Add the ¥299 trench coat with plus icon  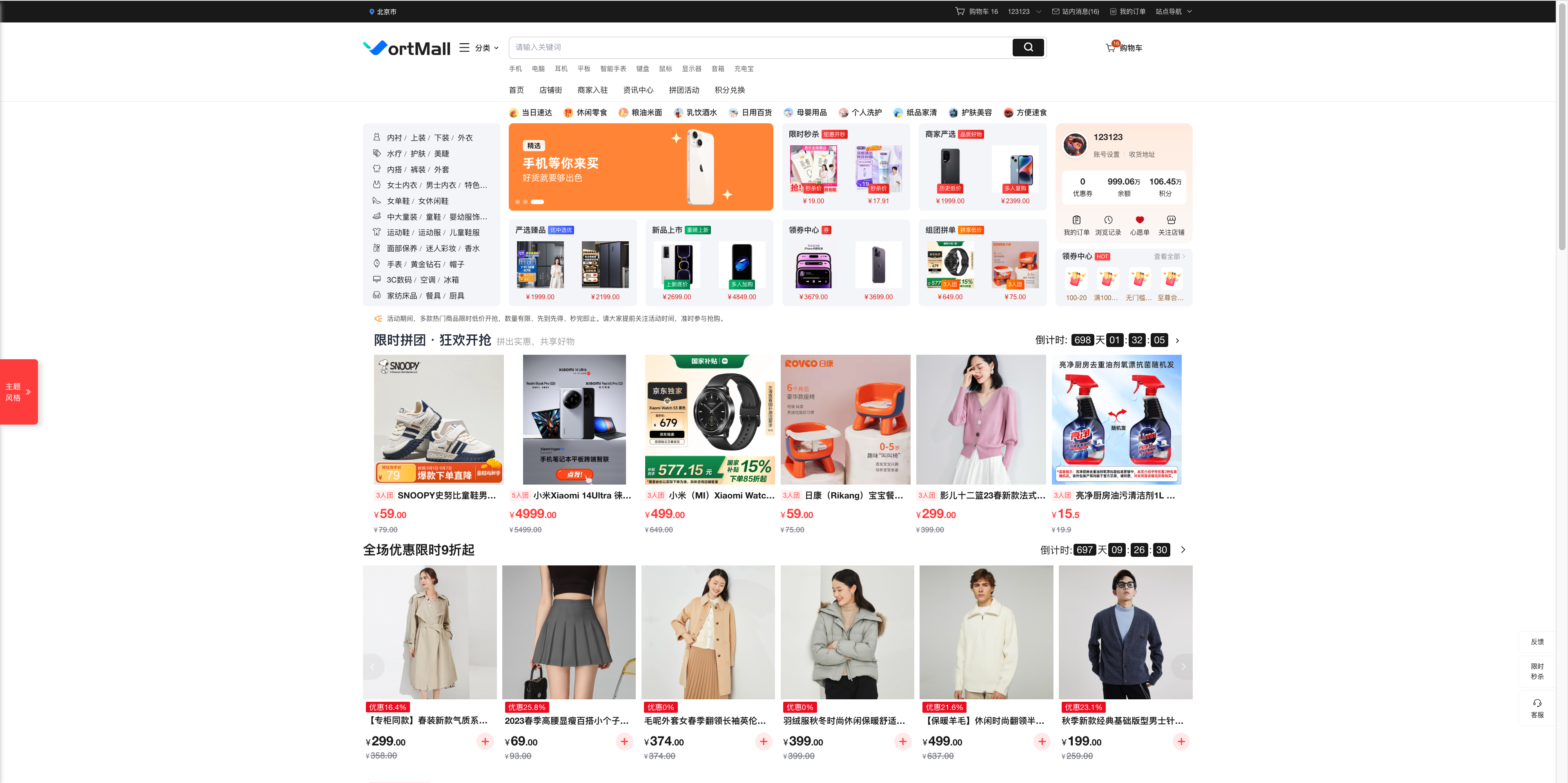[x=485, y=741]
